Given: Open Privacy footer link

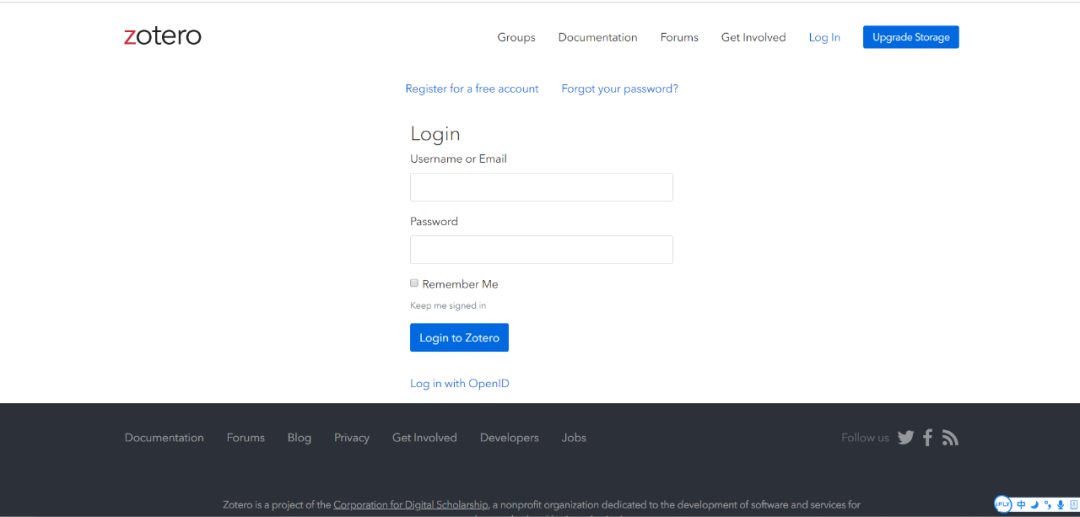Looking at the screenshot, I should pyautogui.click(x=352, y=438).
